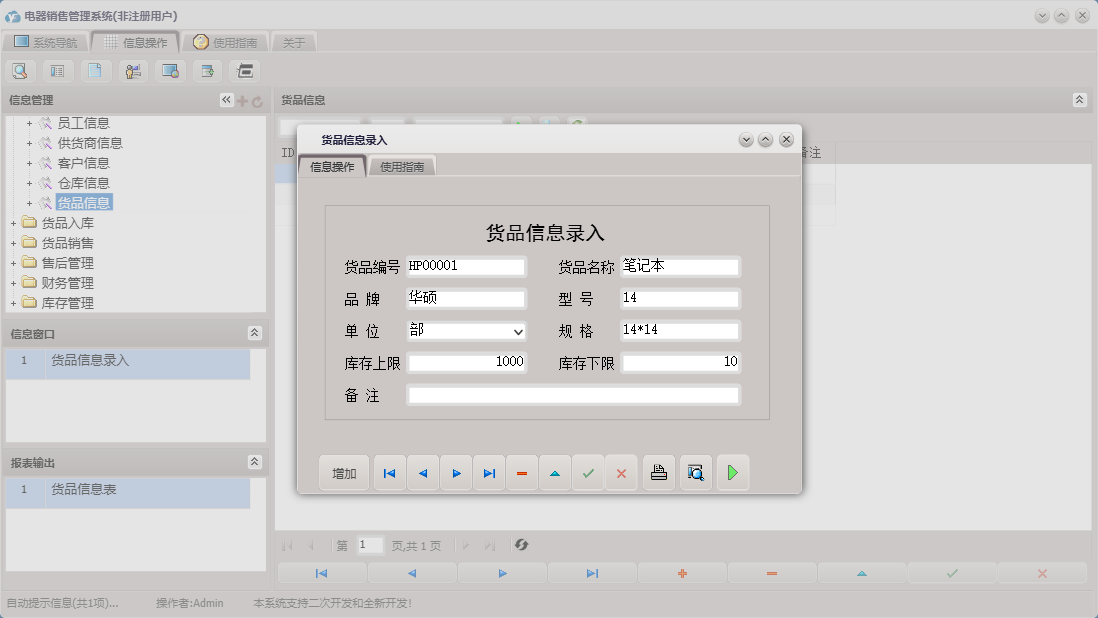1098x618 pixels.
Task: Select the search/magnifier tool in the top toolbar
Action: tap(20, 70)
